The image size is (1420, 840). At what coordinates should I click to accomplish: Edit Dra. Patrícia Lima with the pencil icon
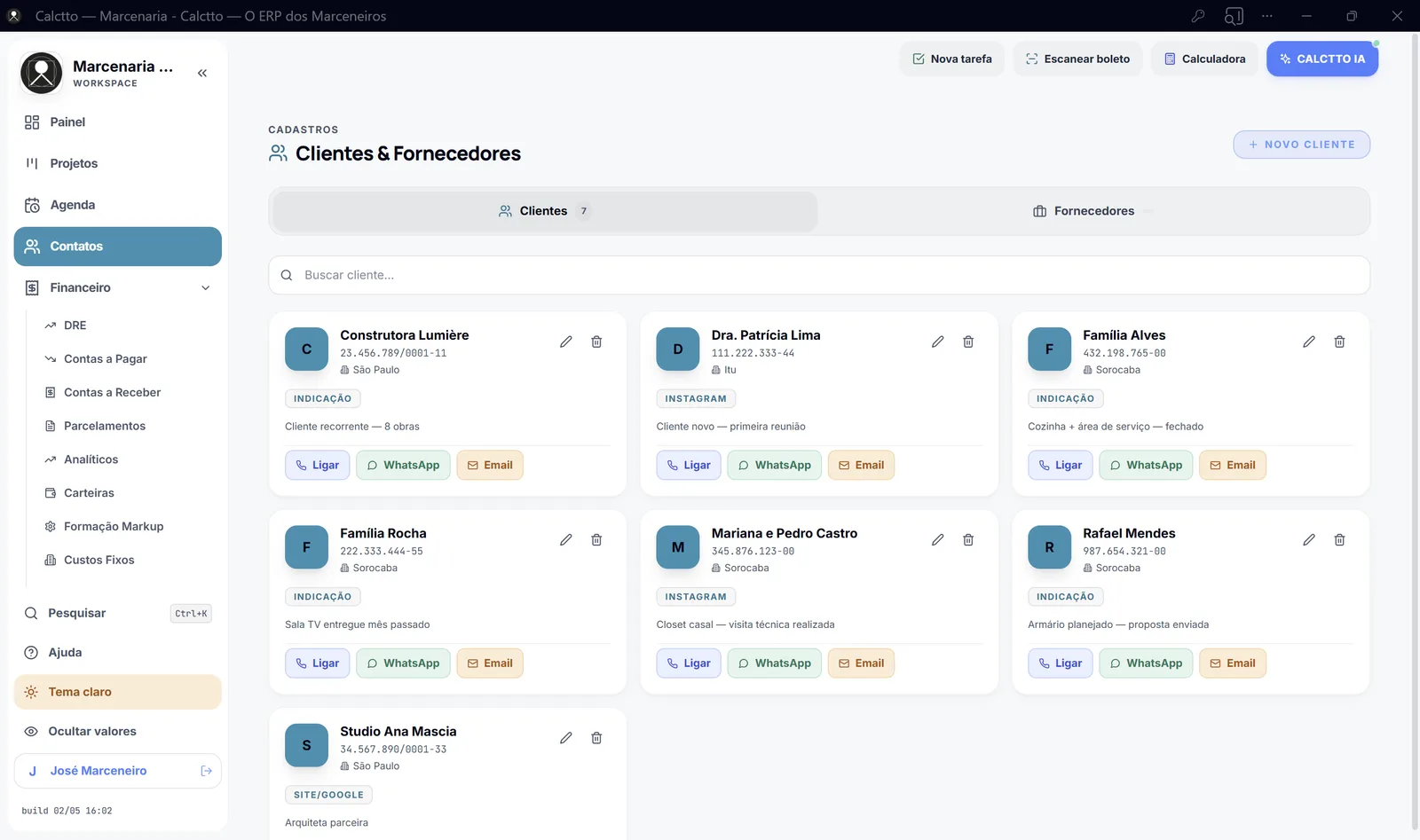(x=937, y=341)
